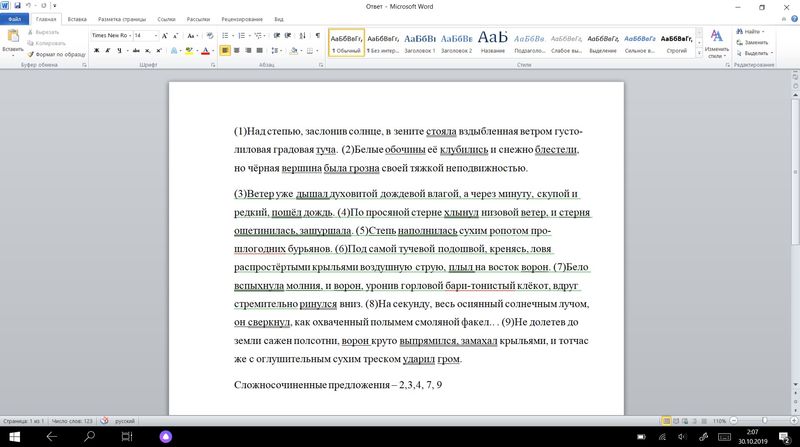Screen dimensions: 800x447
Task: Center-align the paragraph text
Action: click(239, 50)
